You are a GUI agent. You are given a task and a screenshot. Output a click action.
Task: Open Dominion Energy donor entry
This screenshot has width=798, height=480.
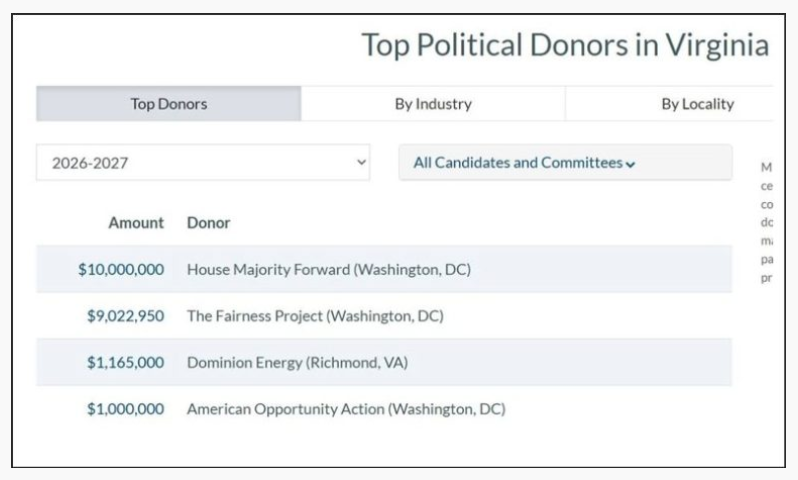(x=297, y=363)
